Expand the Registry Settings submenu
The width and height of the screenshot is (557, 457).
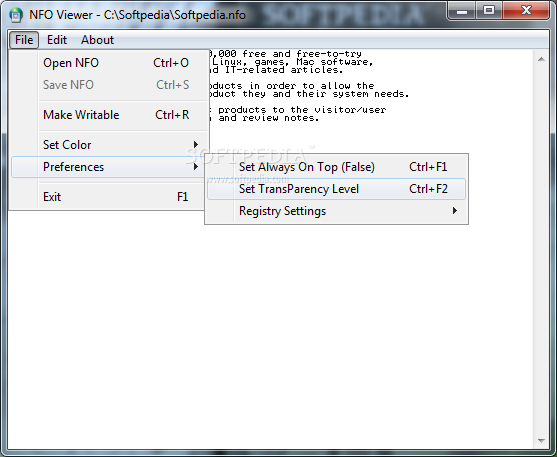(x=336, y=211)
